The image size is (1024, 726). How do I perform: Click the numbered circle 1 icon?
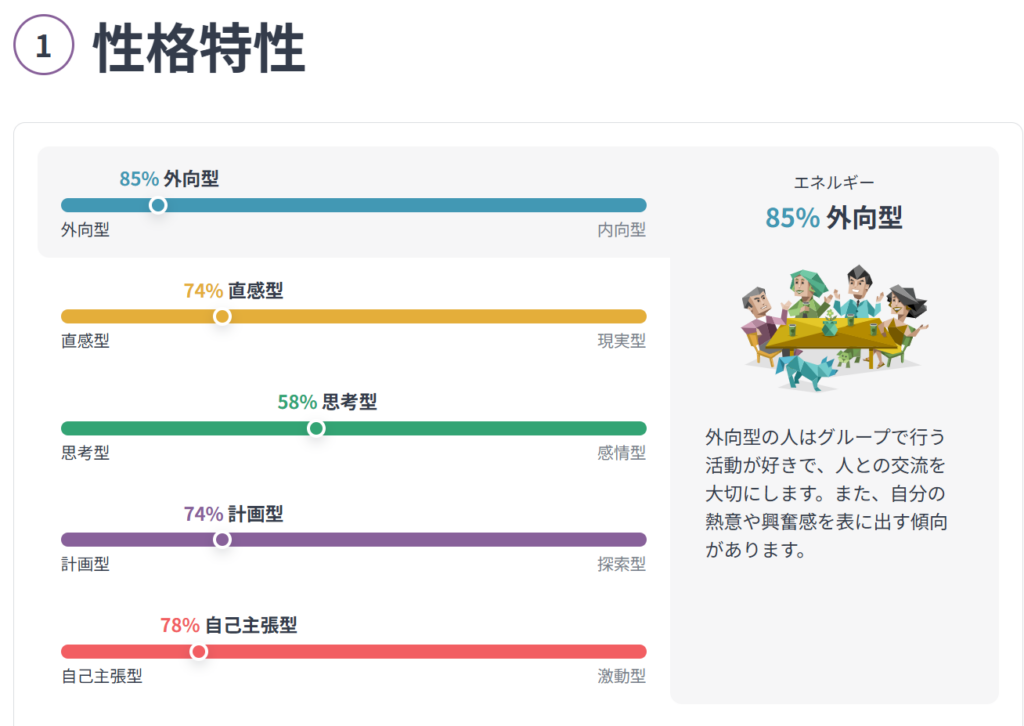pyautogui.click(x=44, y=49)
